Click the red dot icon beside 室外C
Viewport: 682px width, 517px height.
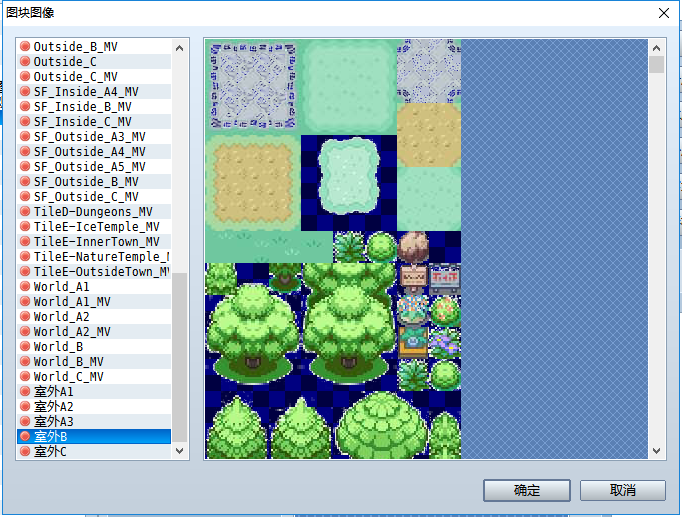coord(25,451)
